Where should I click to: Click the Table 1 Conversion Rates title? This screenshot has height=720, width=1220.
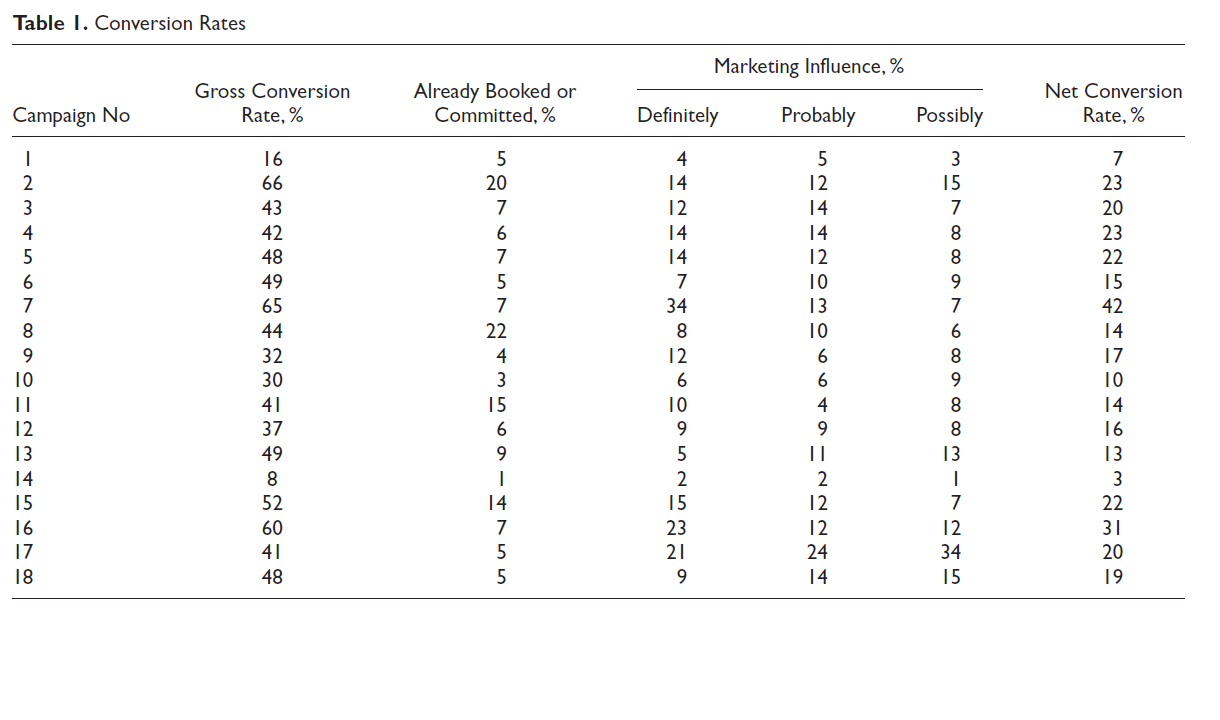pos(129,23)
